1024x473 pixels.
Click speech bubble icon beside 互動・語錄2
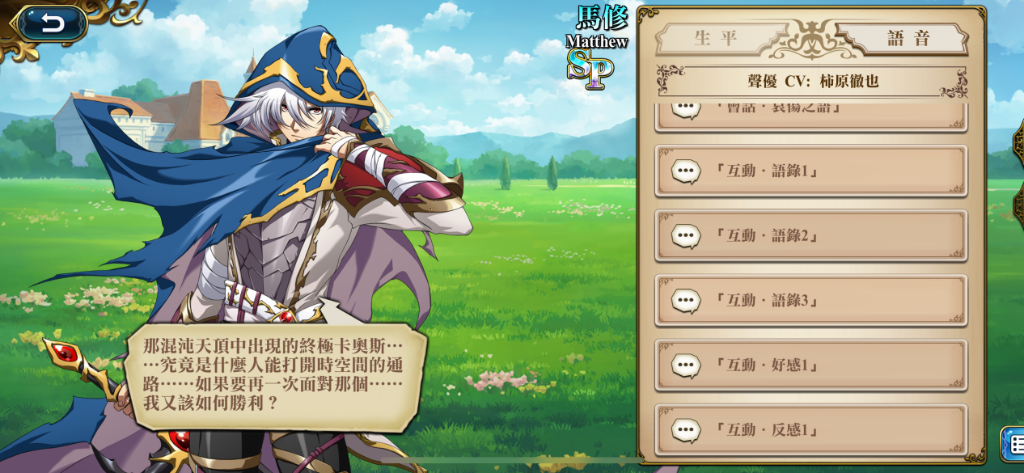pos(686,236)
